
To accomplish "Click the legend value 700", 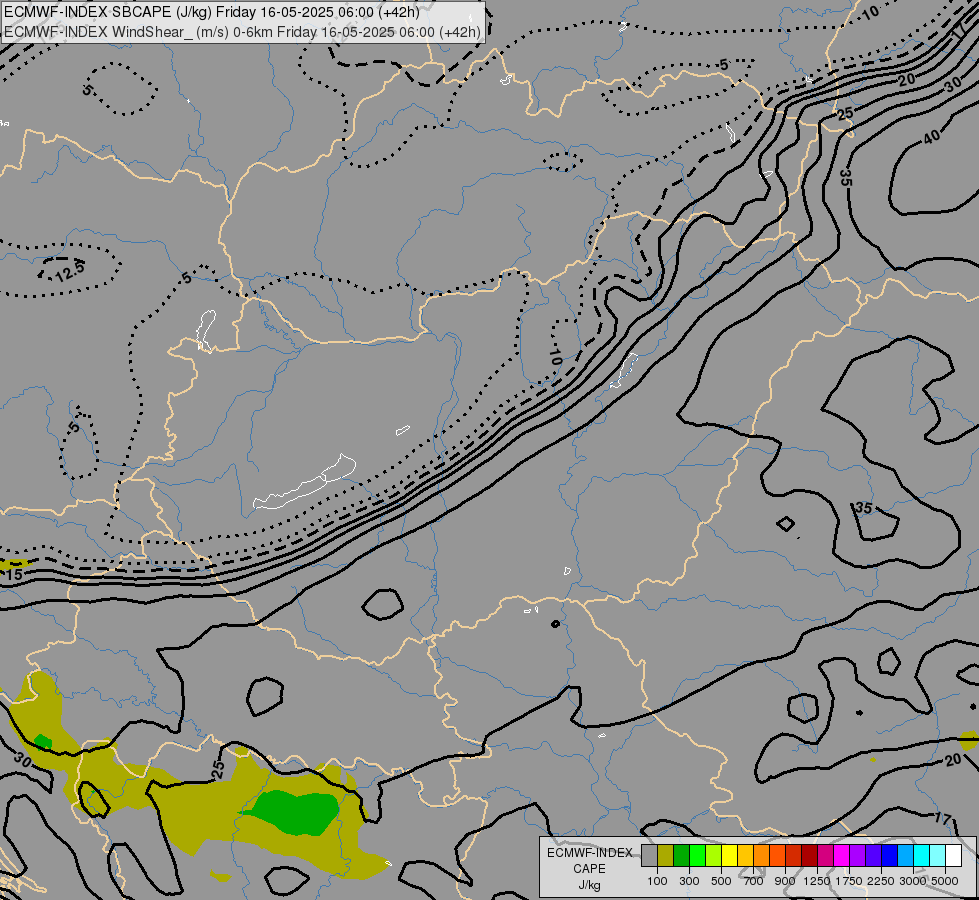I will 754,881.
